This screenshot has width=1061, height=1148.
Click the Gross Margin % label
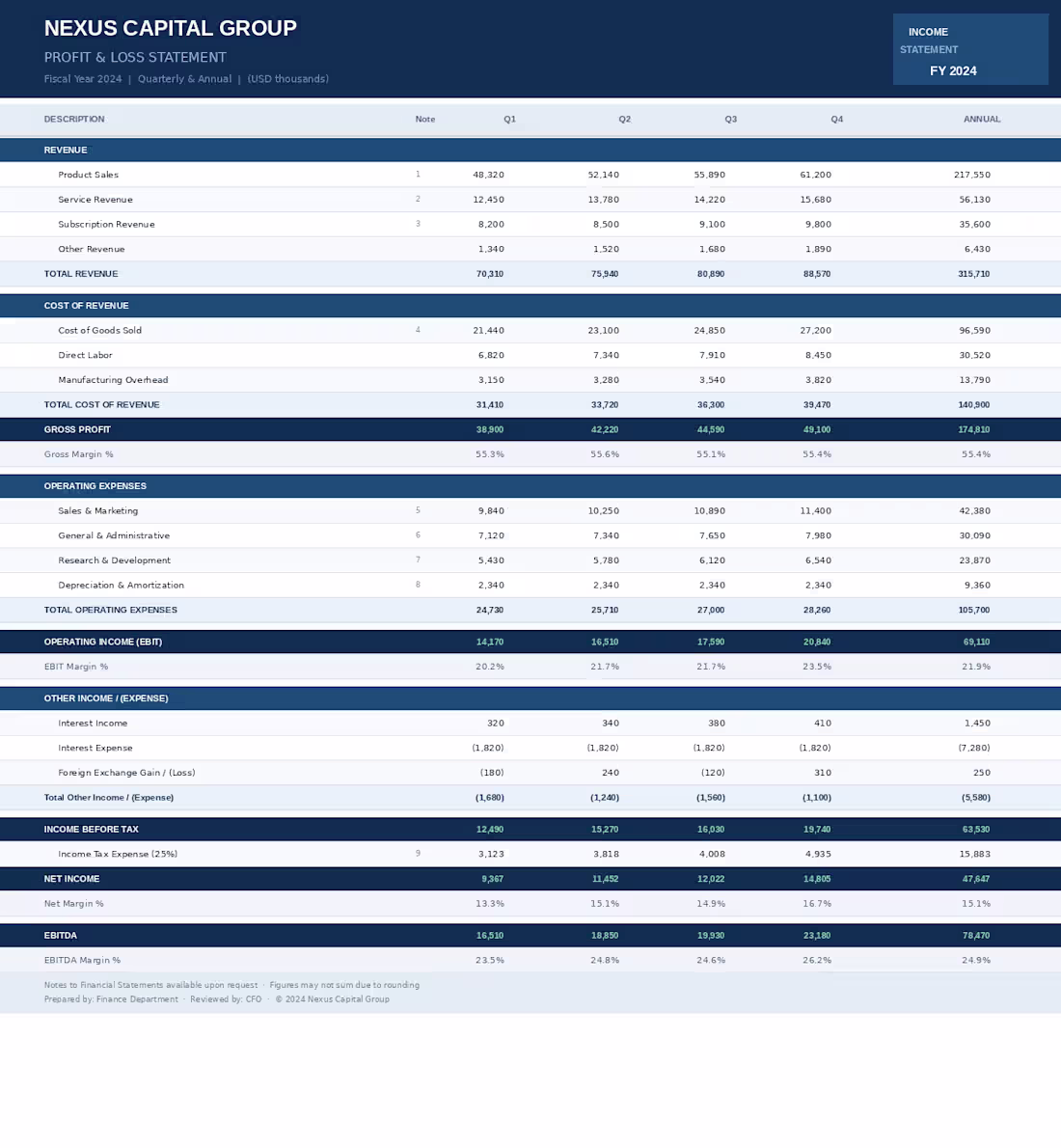(78, 454)
